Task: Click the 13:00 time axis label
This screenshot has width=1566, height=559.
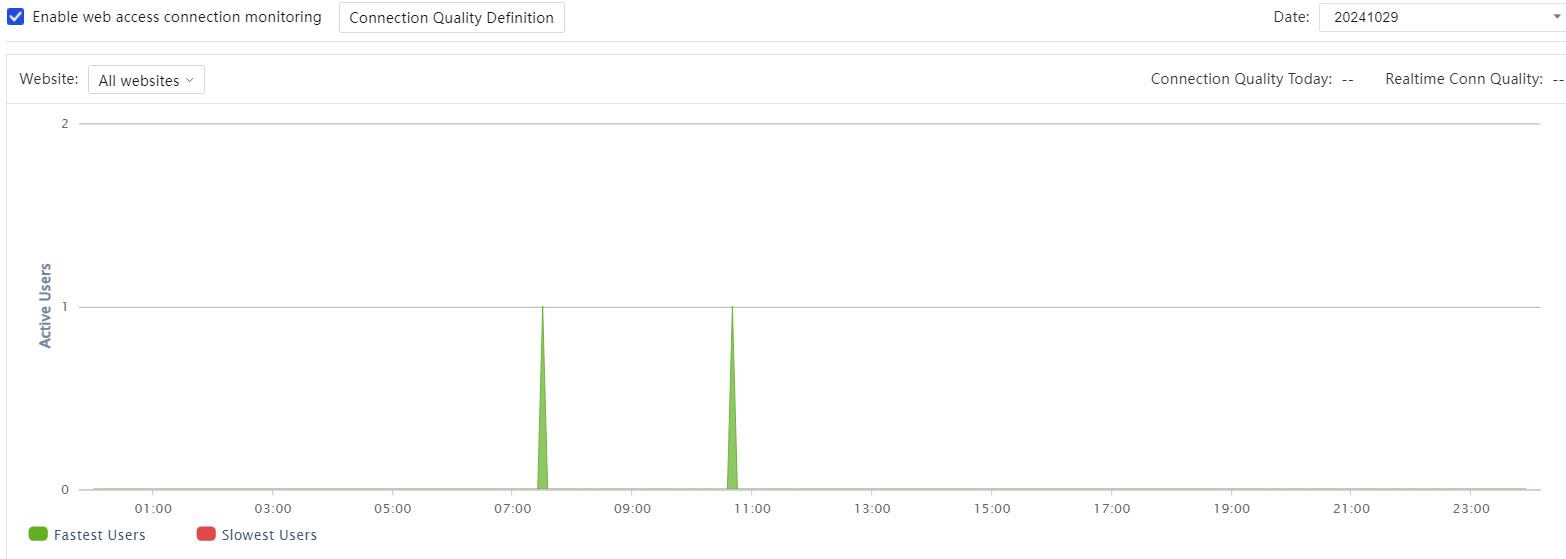Action: coord(872,508)
